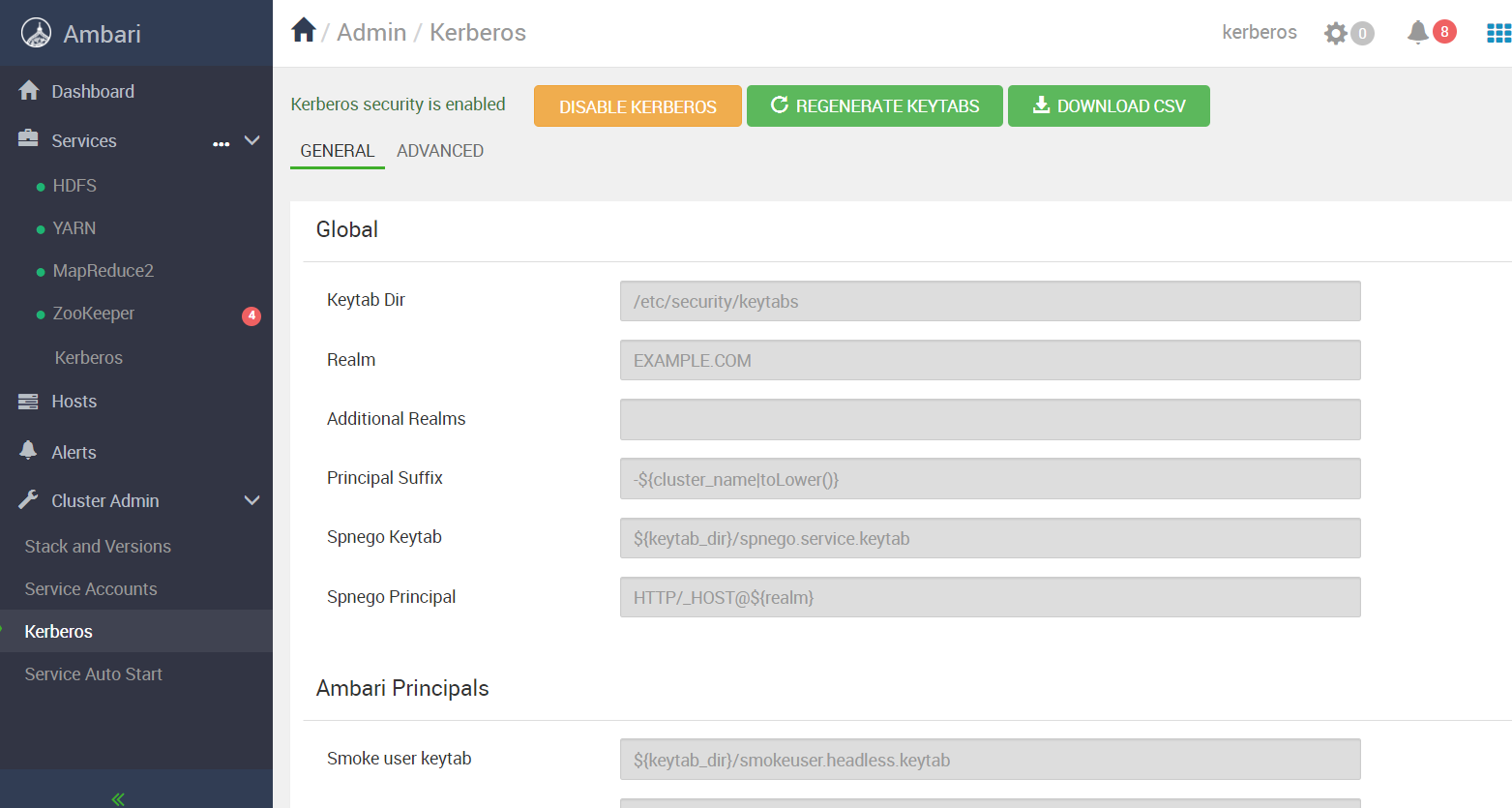The width and height of the screenshot is (1512, 808).
Task: Open Service Accounts page
Action: (91, 589)
